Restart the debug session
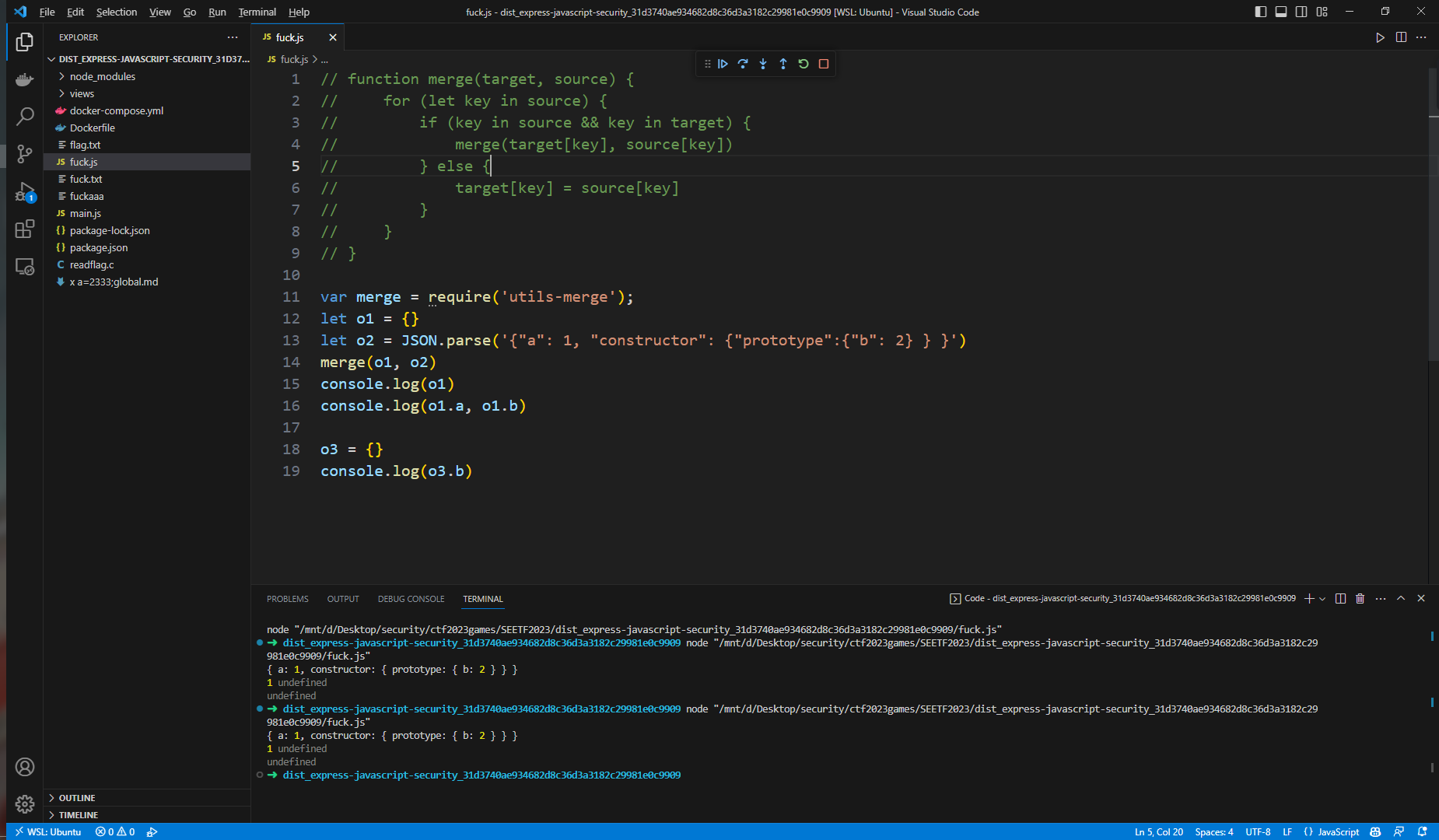The width and height of the screenshot is (1439, 840). [804, 64]
